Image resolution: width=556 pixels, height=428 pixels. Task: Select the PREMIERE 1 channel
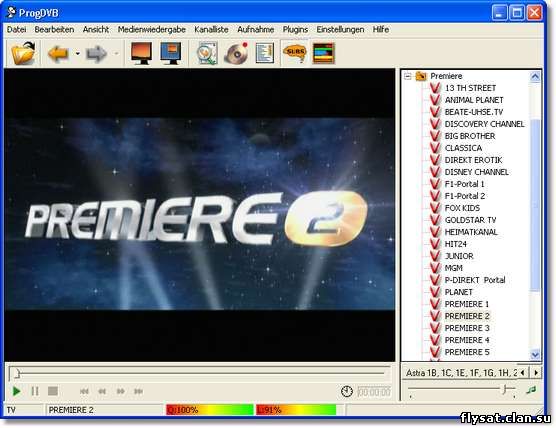(467, 304)
